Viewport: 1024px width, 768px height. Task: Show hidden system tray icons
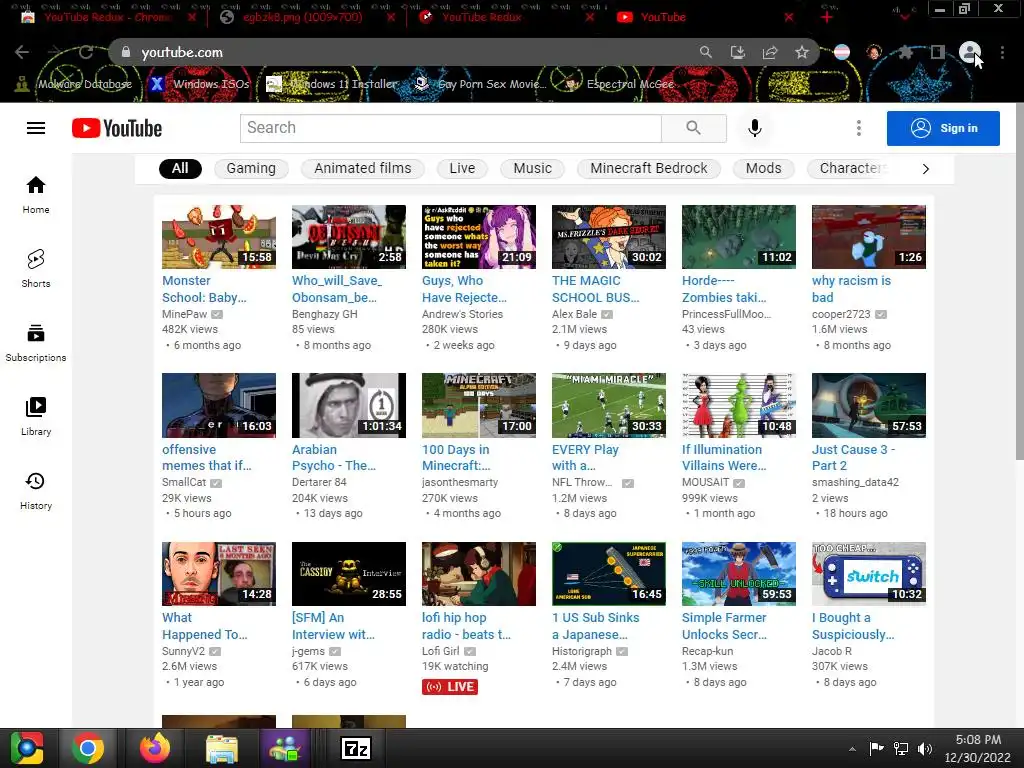[x=852, y=749]
